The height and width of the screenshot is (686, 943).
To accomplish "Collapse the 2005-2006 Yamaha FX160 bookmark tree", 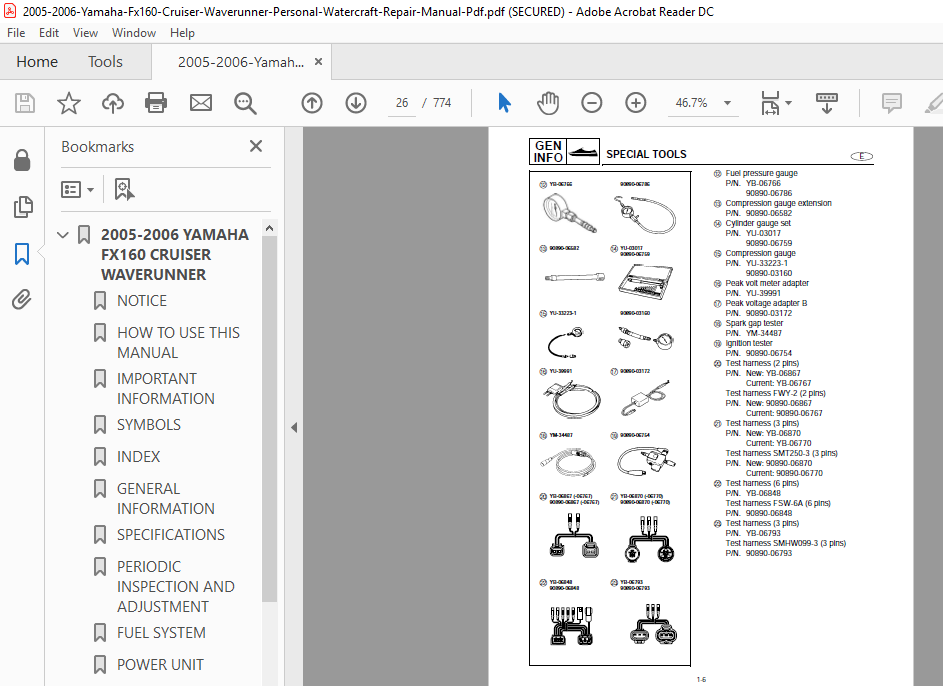I will coord(63,234).
